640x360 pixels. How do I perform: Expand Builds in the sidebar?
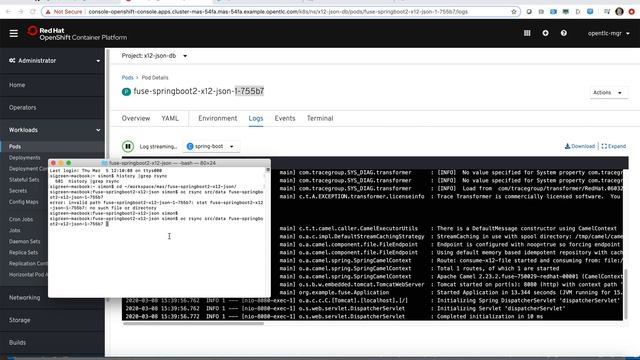[17, 342]
